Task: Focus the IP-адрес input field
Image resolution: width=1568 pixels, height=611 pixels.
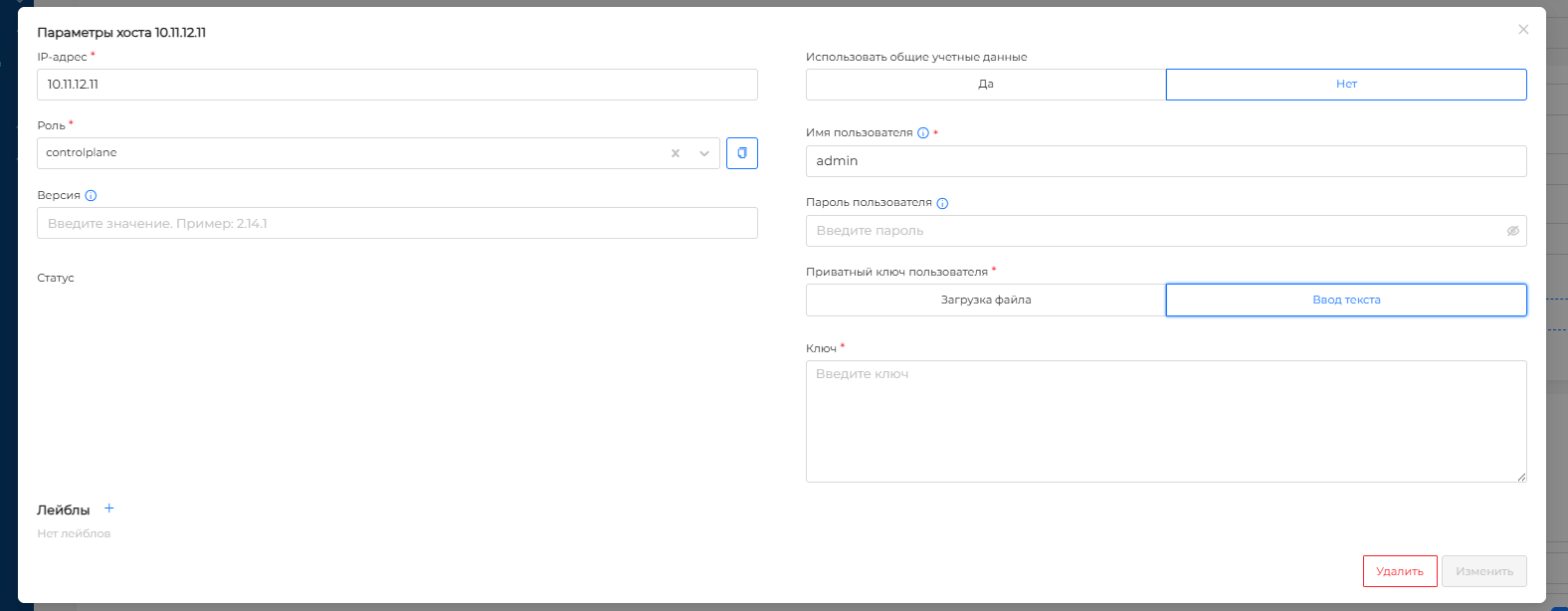Action: [x=397, y=85]
